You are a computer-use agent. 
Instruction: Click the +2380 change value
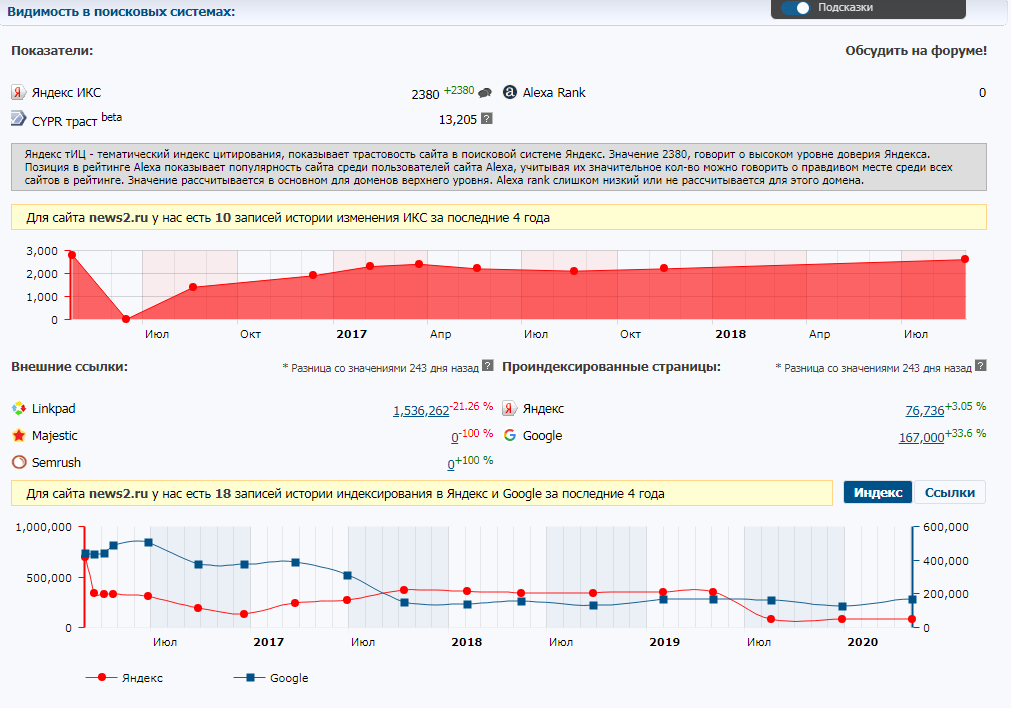[459, 90]
